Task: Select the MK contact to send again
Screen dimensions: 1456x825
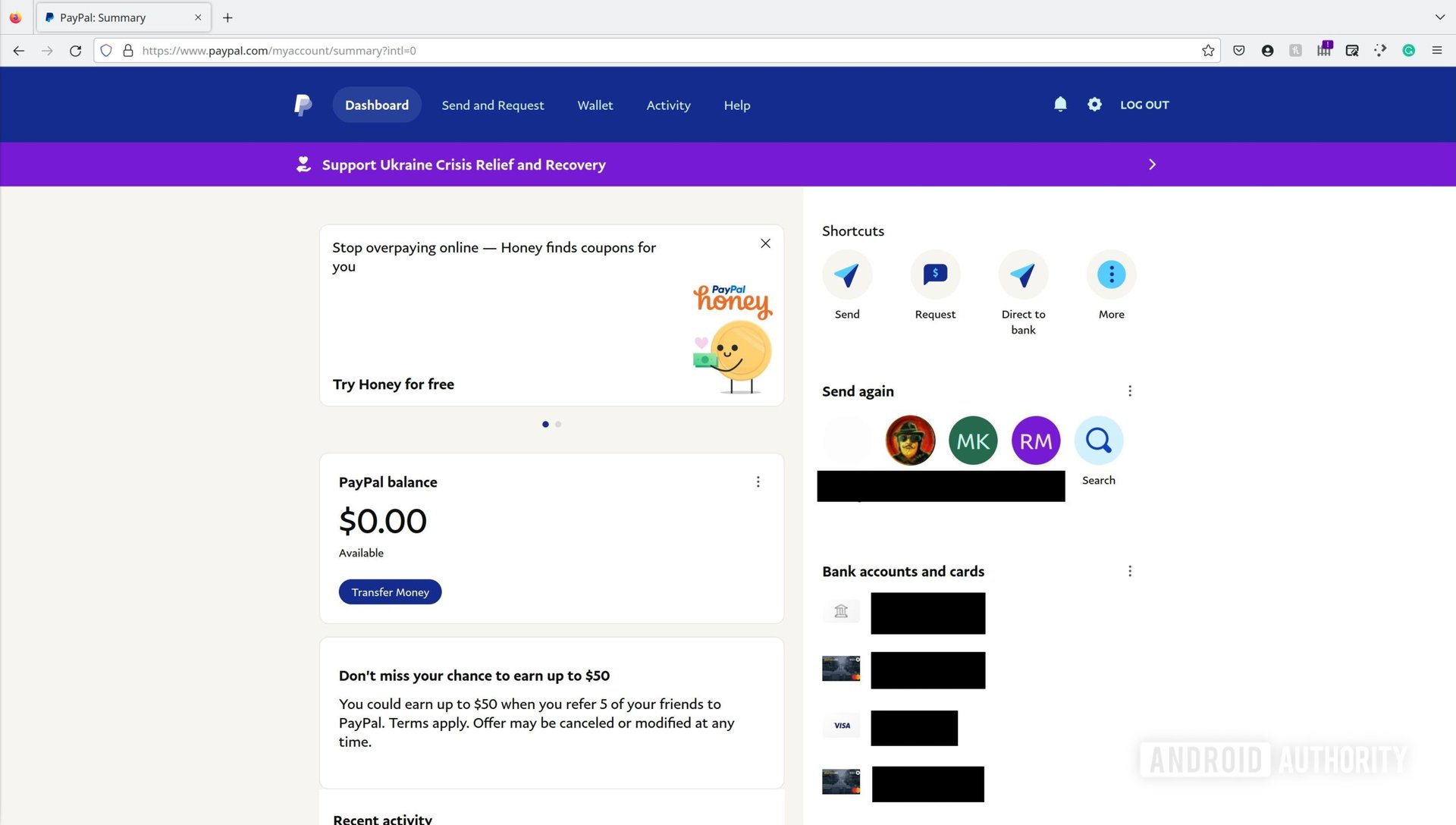Action: click(972, 439)
